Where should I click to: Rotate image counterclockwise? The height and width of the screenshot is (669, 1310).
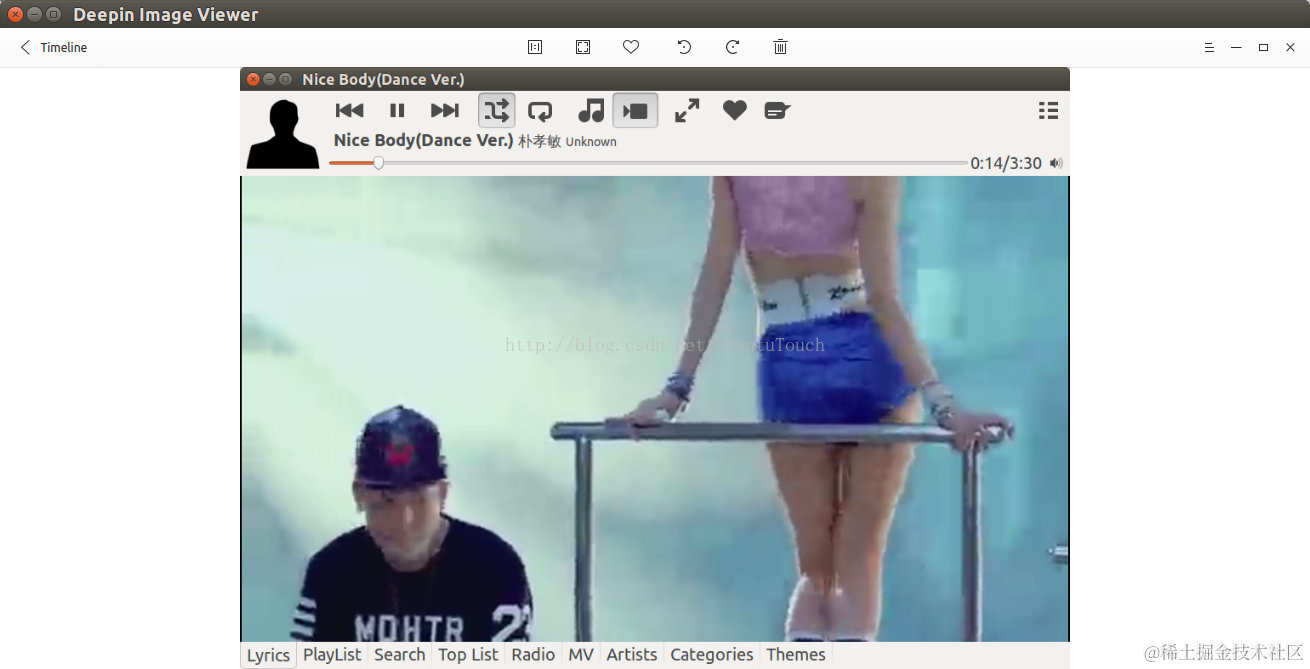[684, 47]
